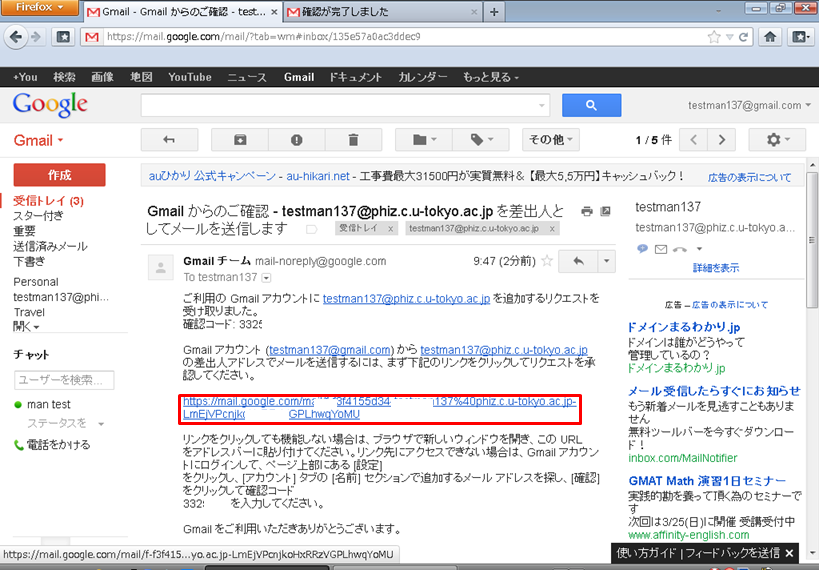Screen dimensions: 819x570
Task: Open YouTube in the Google bar
Action: 190,77
